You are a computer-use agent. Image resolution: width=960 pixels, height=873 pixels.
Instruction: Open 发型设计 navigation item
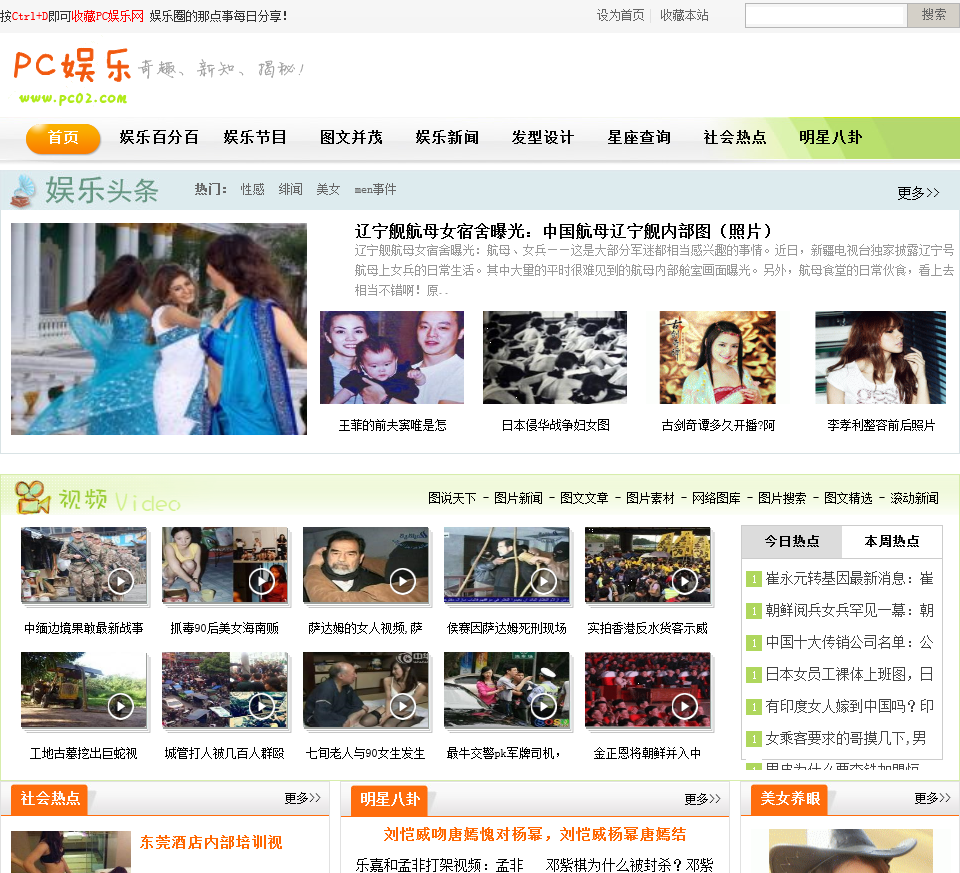[x=543, y=137]
